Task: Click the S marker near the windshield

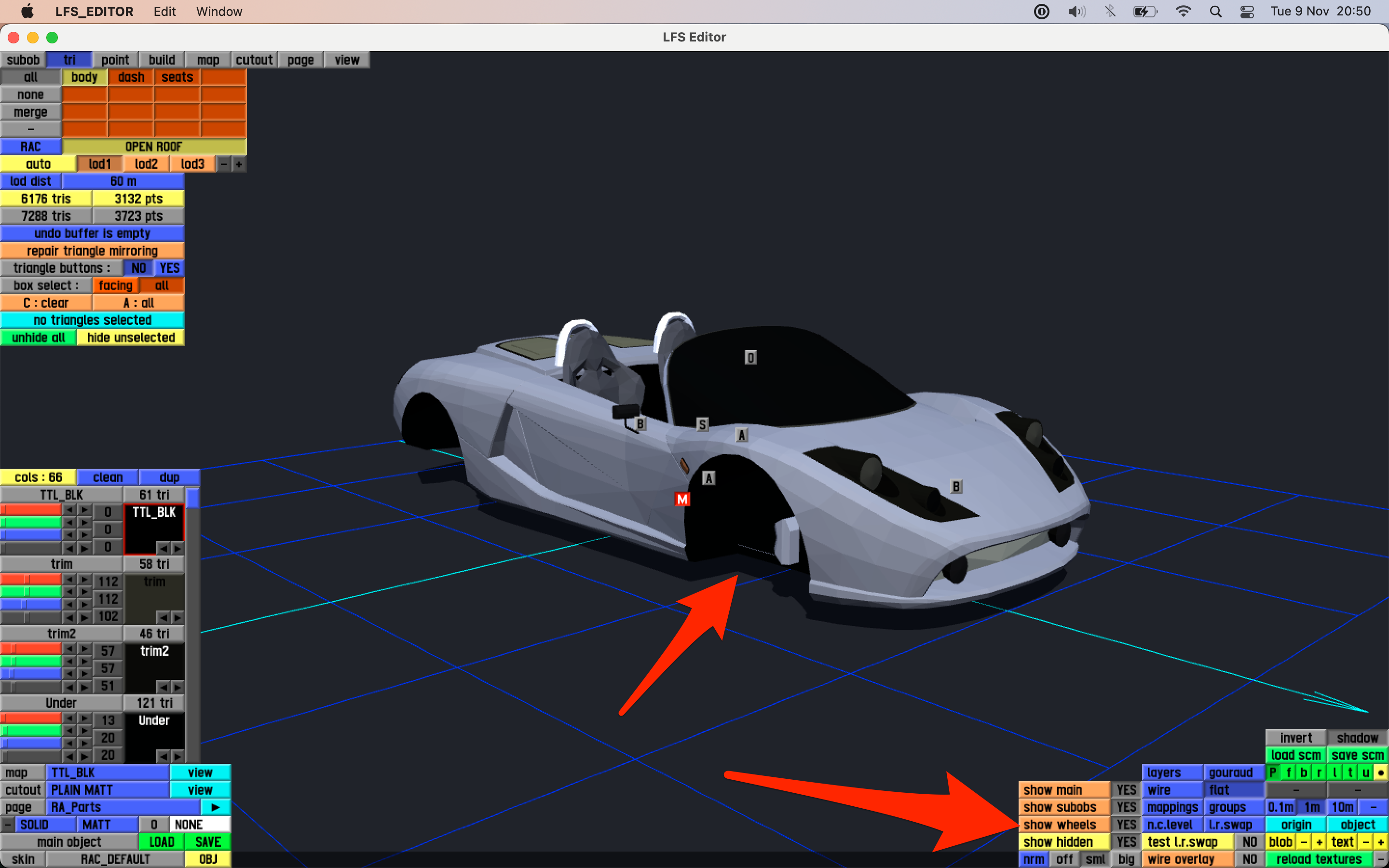Action: (x=702, y=424)
